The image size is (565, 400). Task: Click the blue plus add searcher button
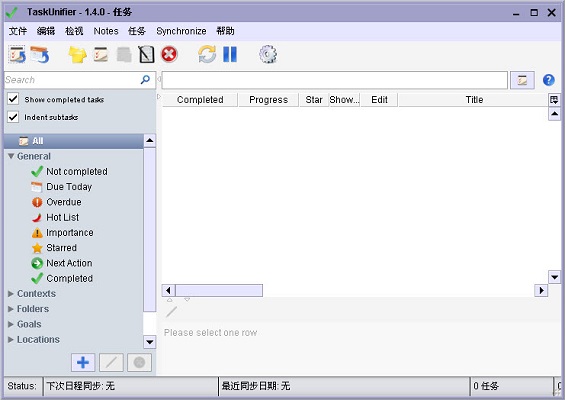pos(83,362)
